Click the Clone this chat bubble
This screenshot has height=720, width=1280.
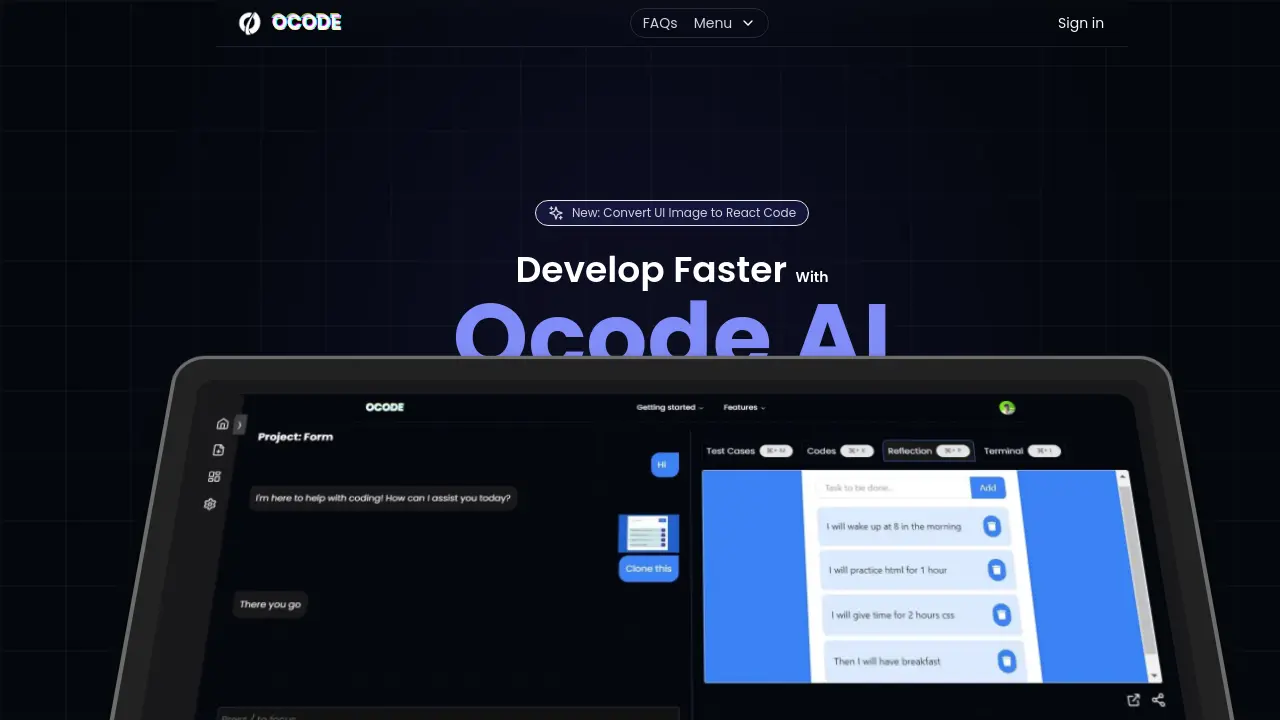coord(649,568)
